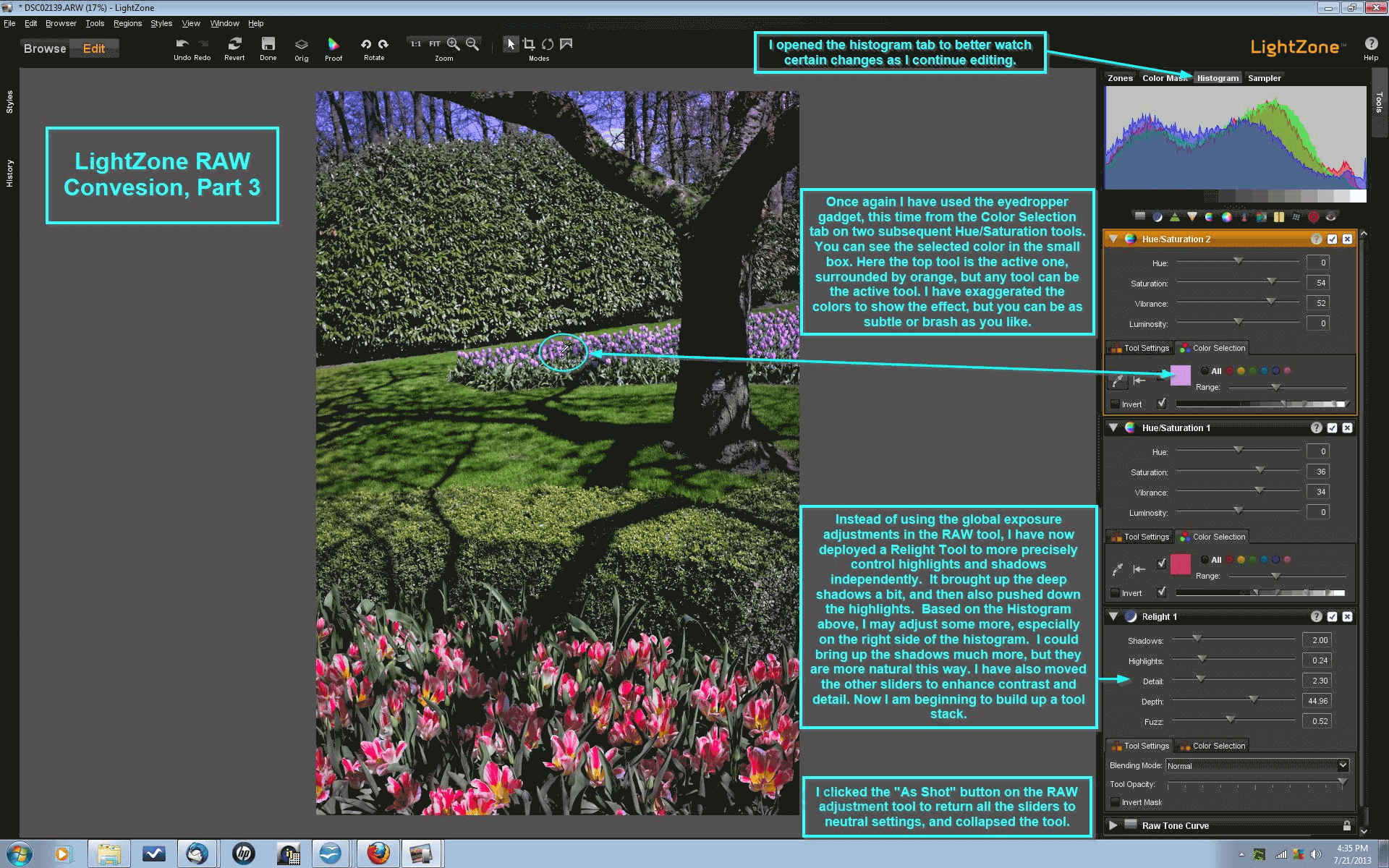Select the Relight tool icon
The height and width of the screenshot is (868, 1389).
1157,216
